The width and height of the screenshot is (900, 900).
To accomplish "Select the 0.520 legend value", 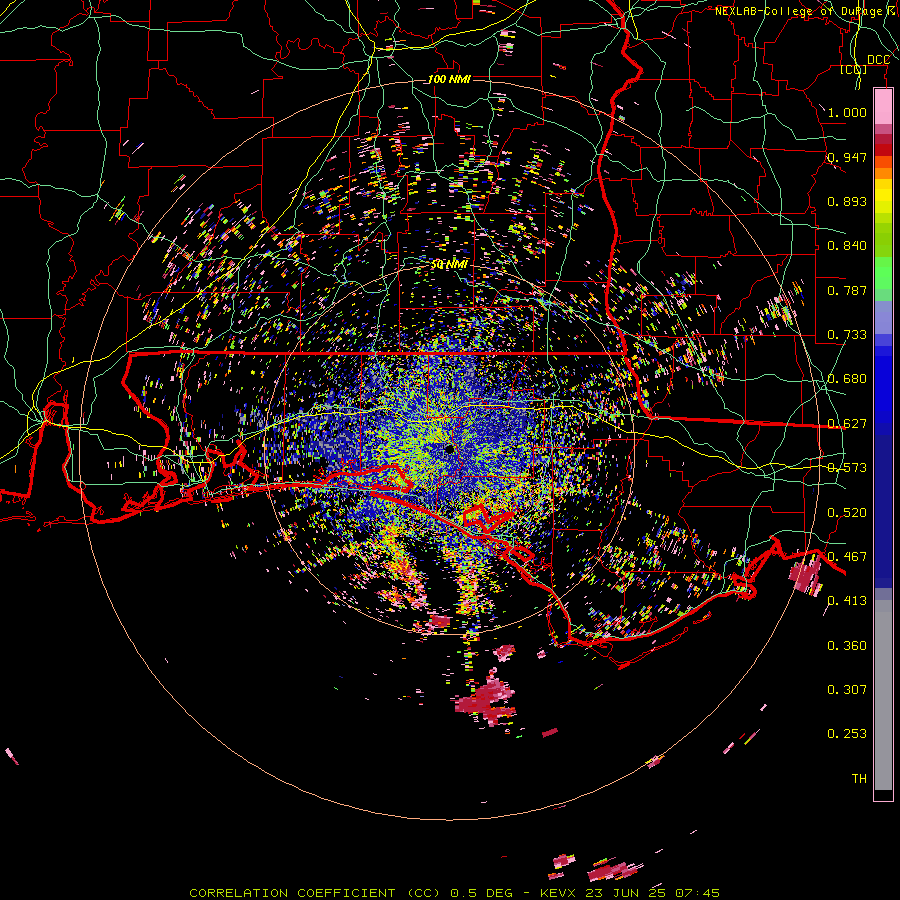I will pyautogui.click(x=847, y=513).
